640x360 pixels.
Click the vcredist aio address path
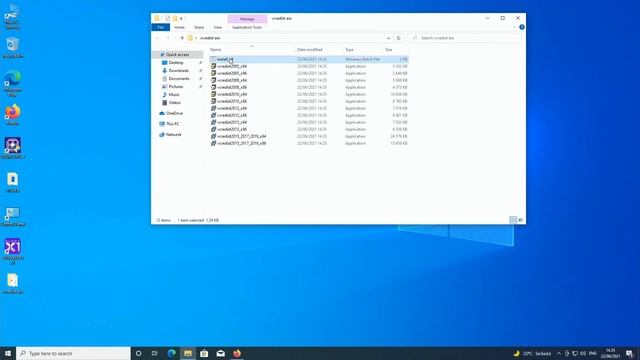click(210, 38)
